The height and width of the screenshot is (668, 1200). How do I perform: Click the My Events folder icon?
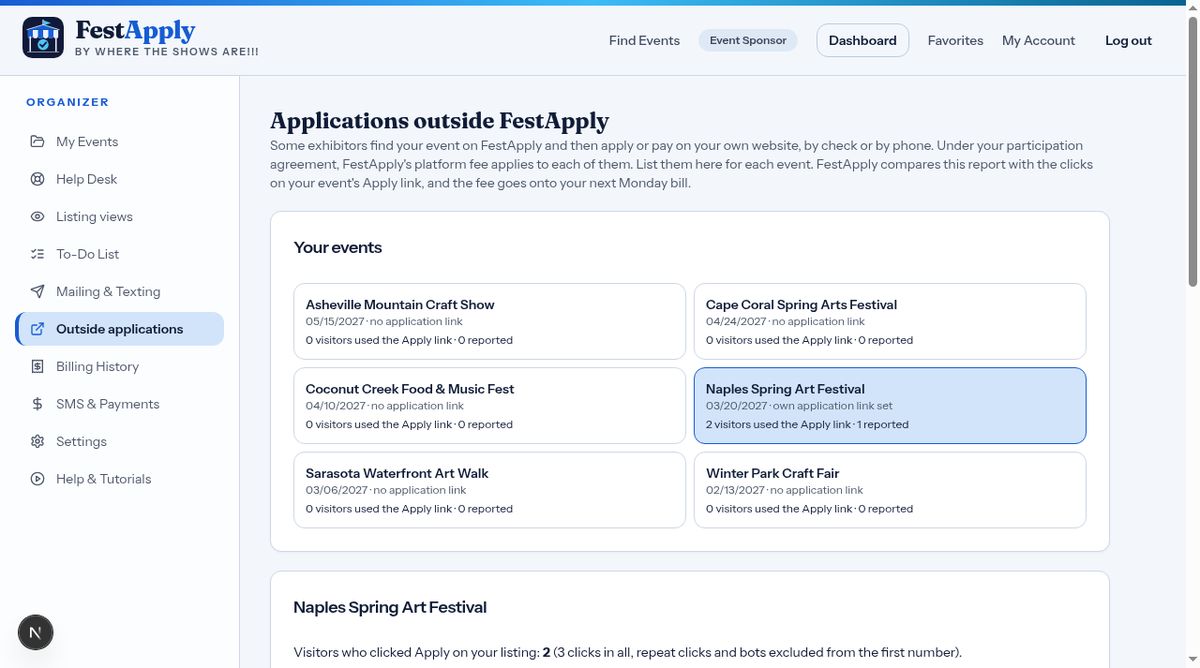(37, 142)
